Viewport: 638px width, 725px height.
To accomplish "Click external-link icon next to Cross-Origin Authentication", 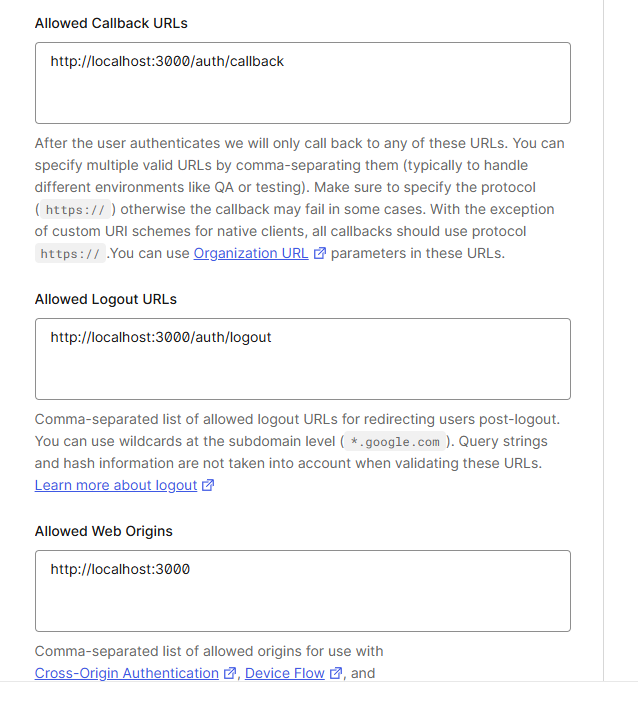I will click(230, 674).
